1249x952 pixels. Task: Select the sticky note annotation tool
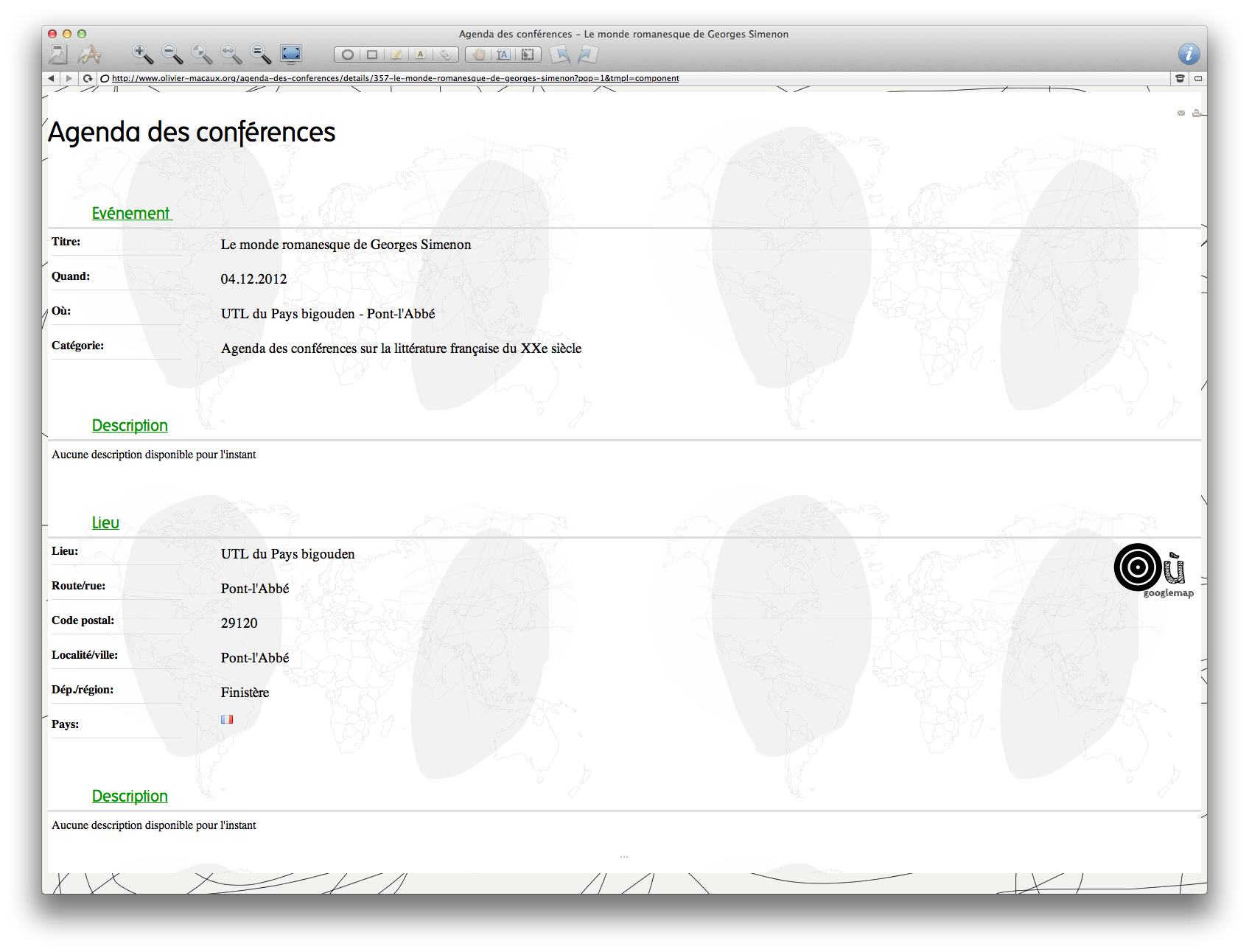click(396, 55)
